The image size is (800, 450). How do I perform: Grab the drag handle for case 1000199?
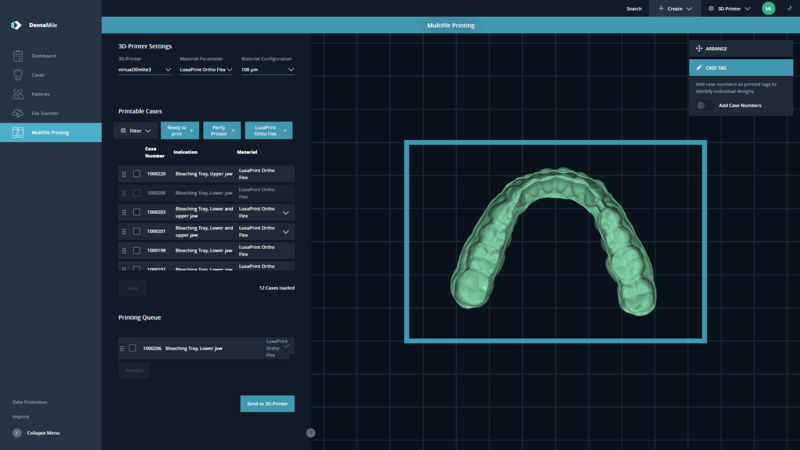(124, 251)
